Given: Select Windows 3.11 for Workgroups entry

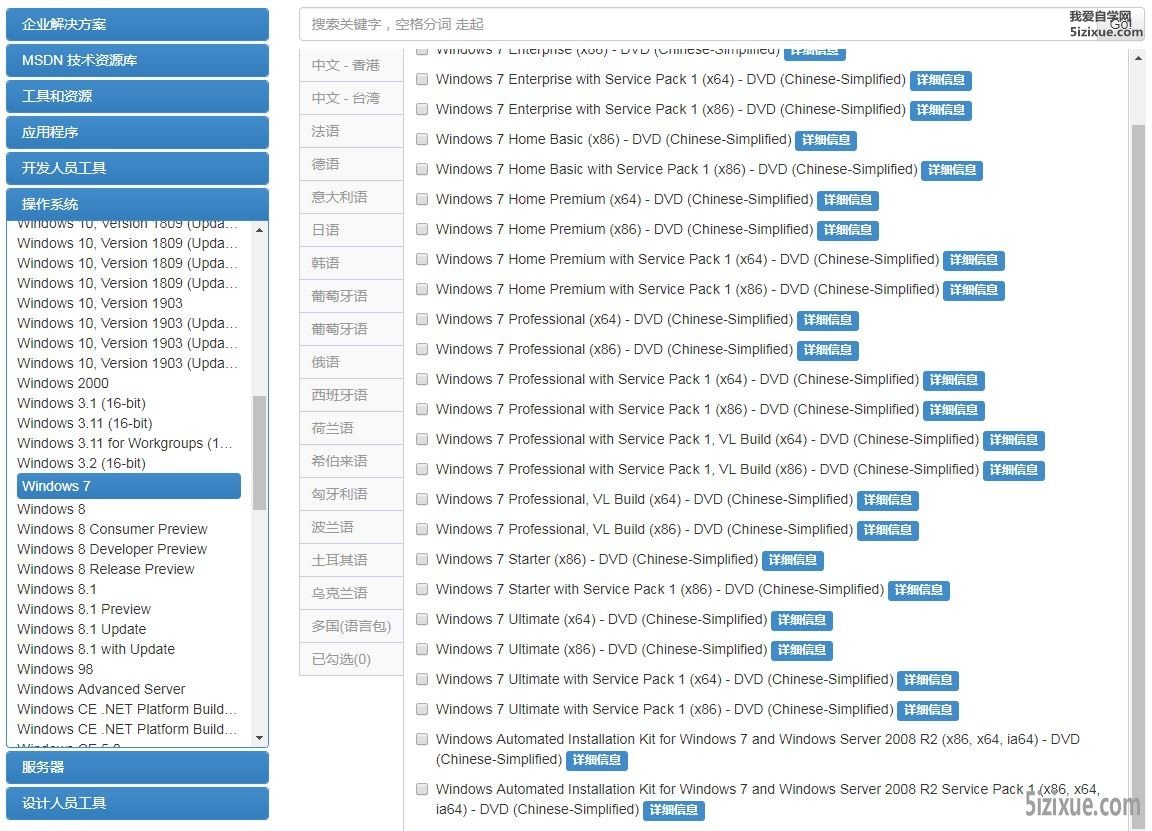Looking at the screenshot, I should pyautogui.click(x=124, y=443).
